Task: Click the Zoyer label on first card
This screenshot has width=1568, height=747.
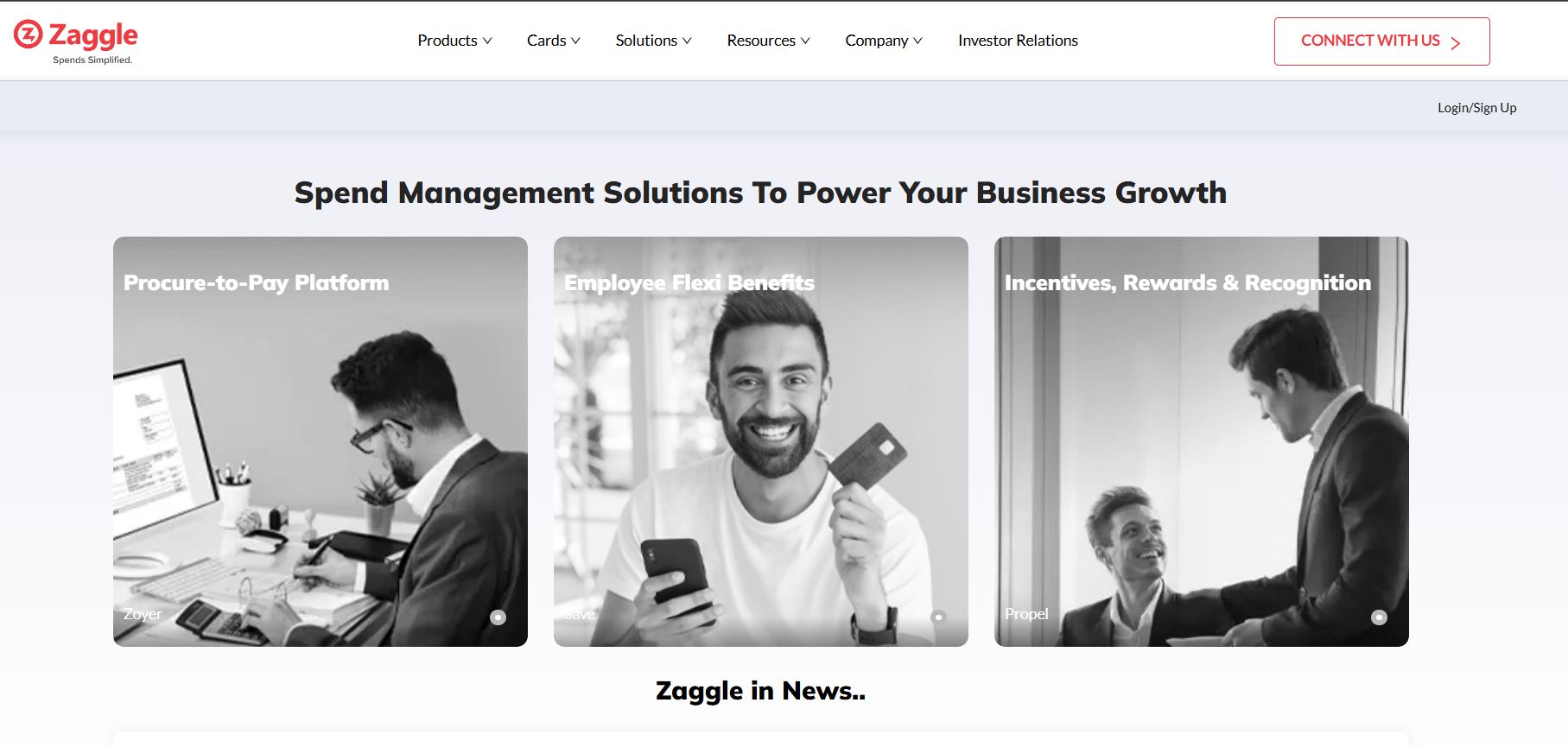Action: coord(143,614)
